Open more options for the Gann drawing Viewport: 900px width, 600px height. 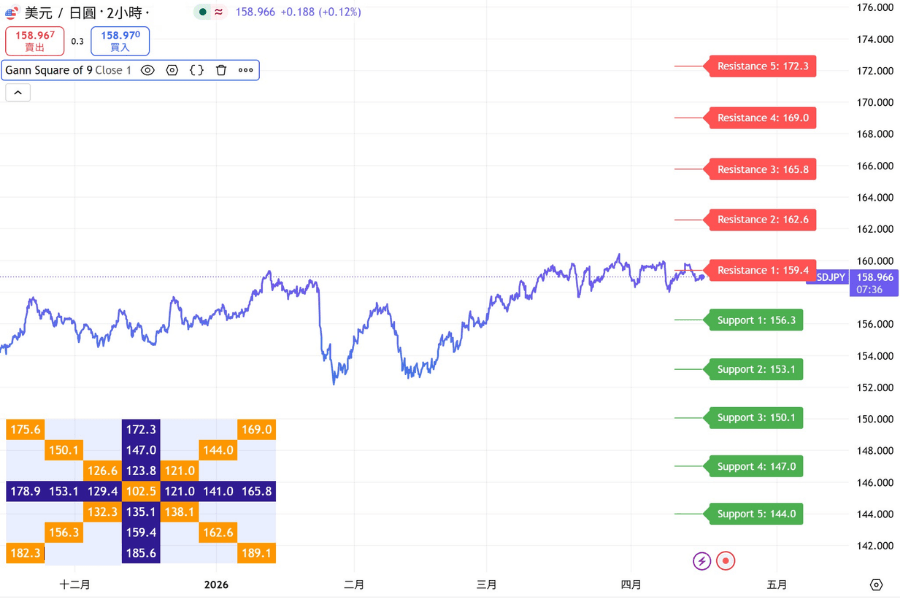click(x=246, y=70)
